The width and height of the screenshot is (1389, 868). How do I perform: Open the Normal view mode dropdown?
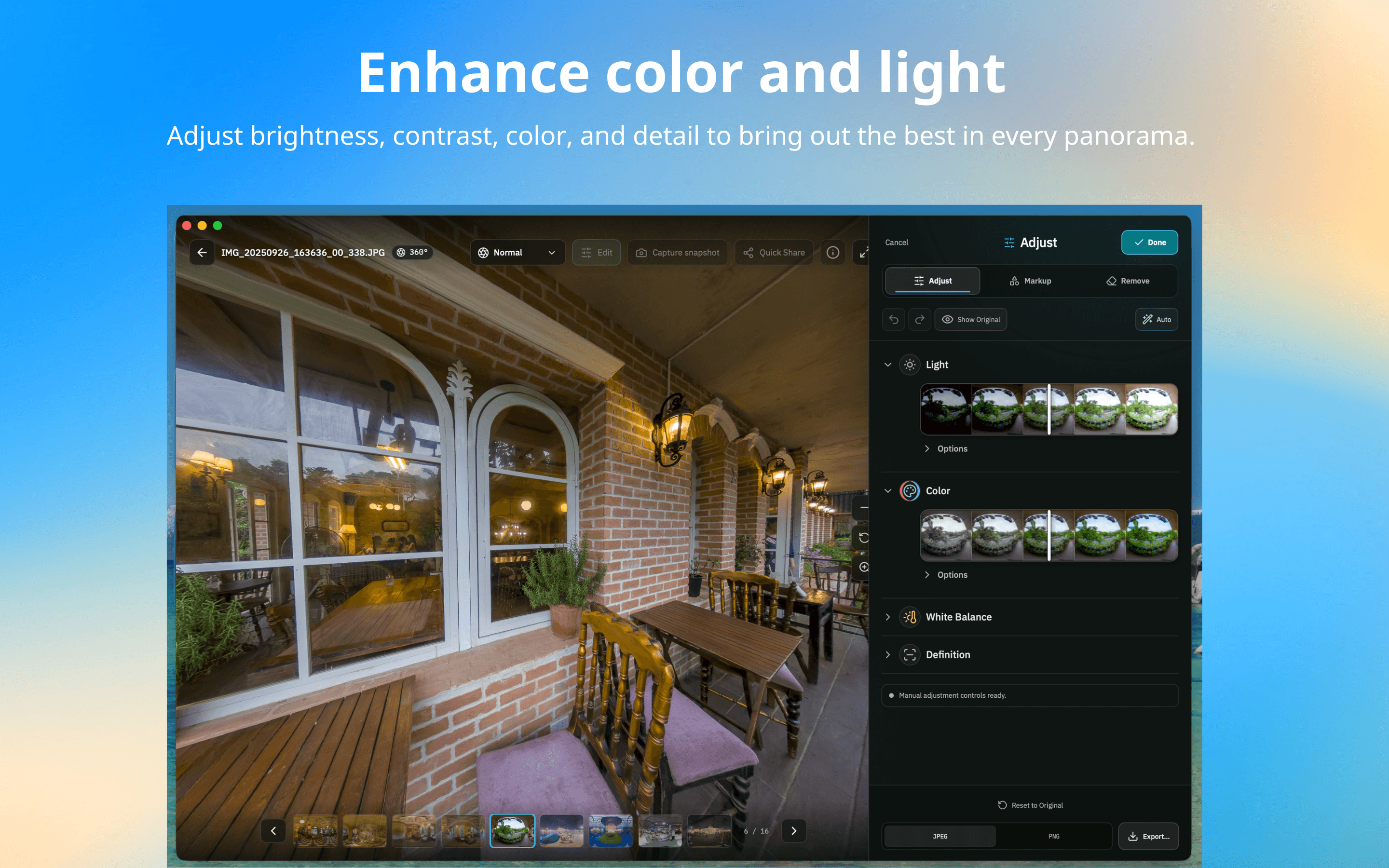[517, 253]
